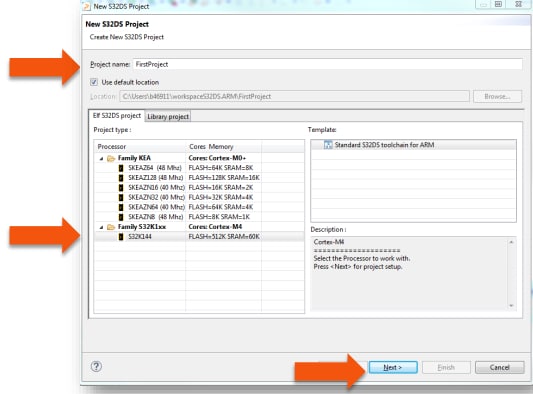
Task: Toggle the Use default location checkbox
Action: (x=94, y=82)
